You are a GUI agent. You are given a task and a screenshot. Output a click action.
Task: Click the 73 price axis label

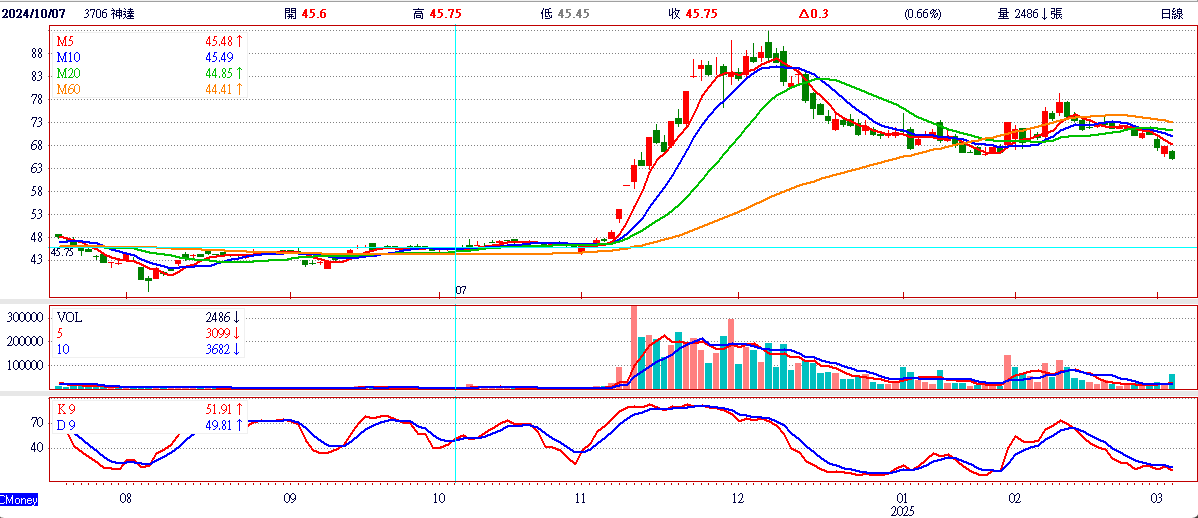pos(36,122)
